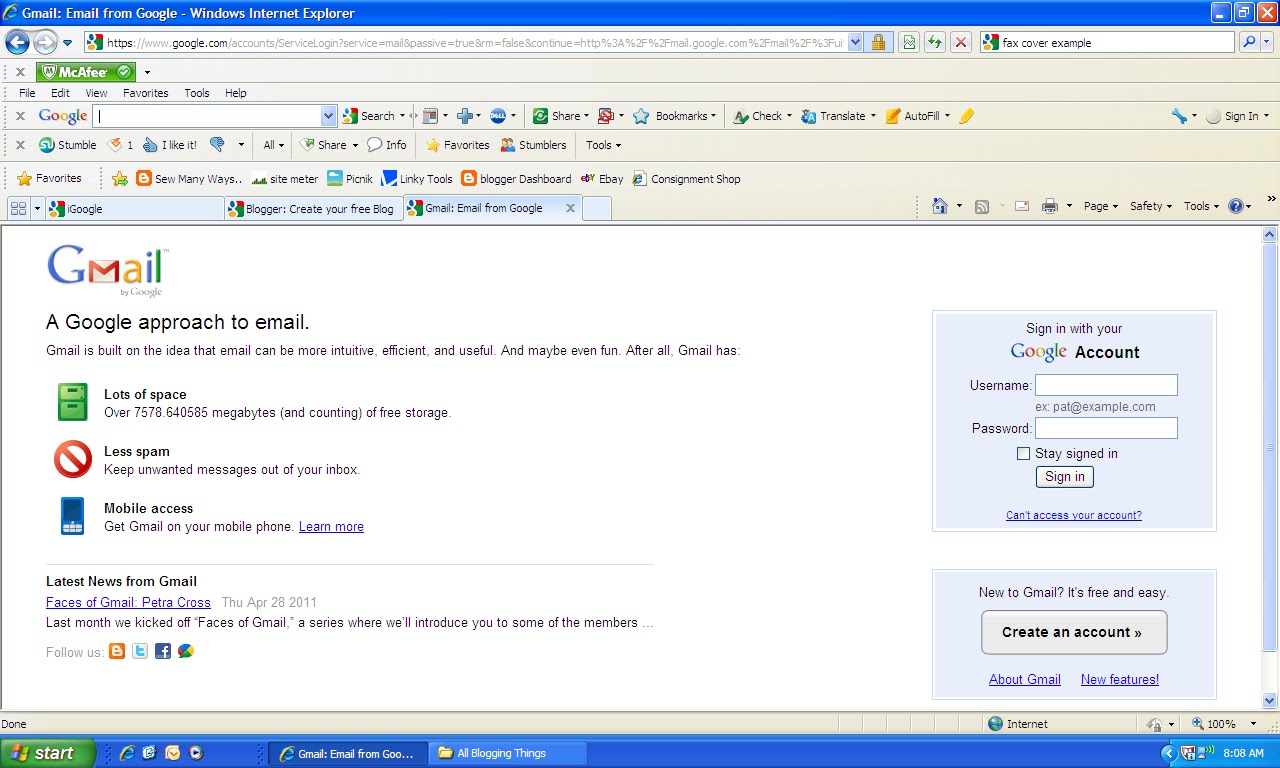Switch to the iGoogle tab
This screenshot has height=768, width=1280.
pos(134,208)
